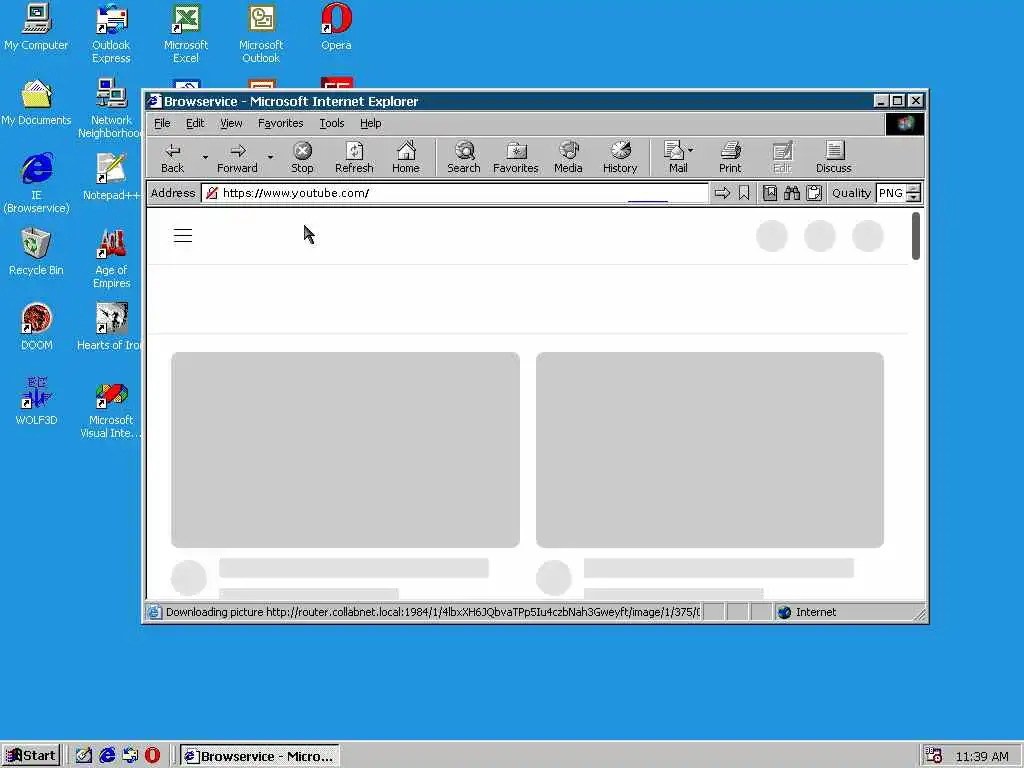The height and width of the screenshot is (768, 1024).
Task: Click the Back toolbar button
Action: point(172,157)
